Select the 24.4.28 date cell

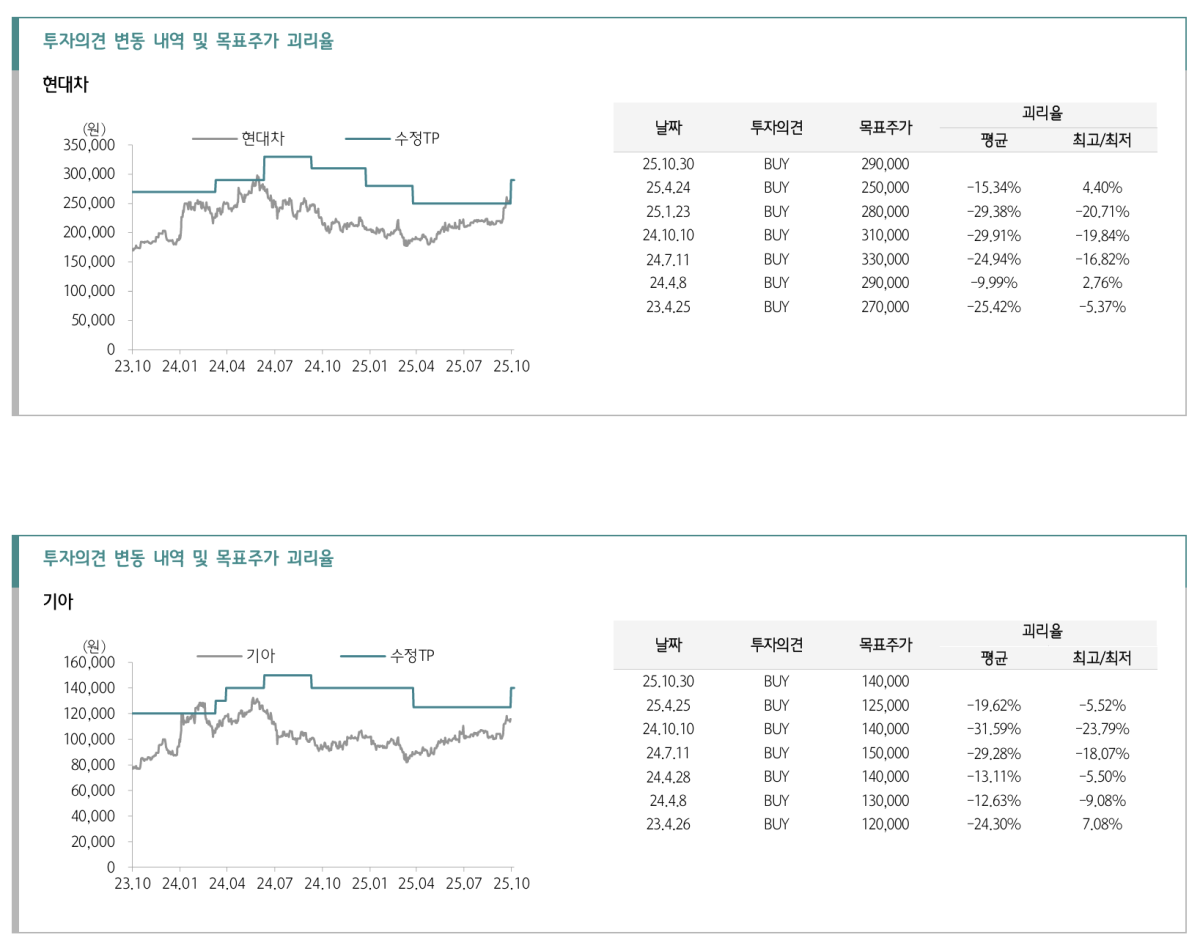[669, 777]
